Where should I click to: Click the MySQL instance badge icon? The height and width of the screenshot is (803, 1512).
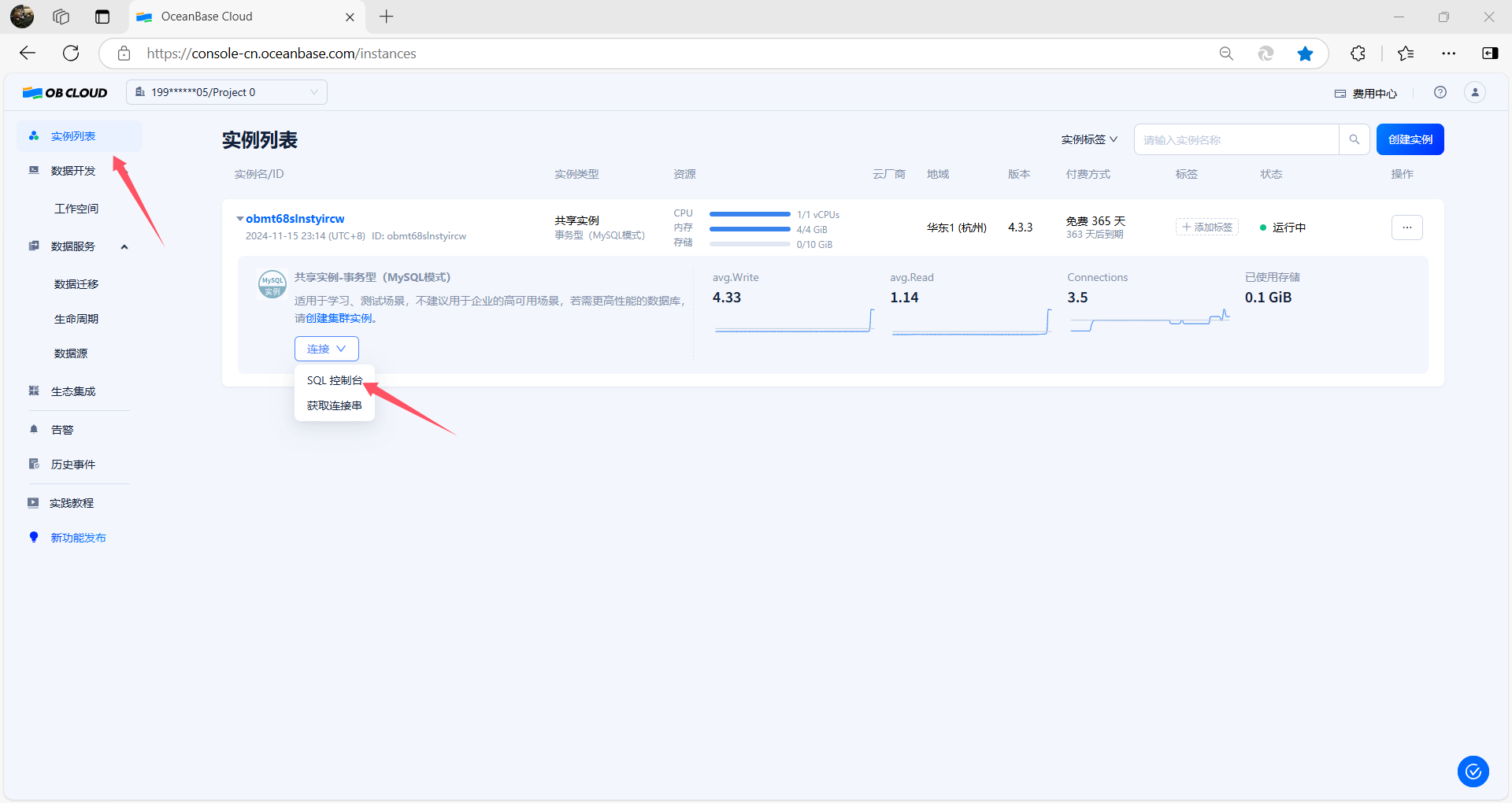click(272, 284)
